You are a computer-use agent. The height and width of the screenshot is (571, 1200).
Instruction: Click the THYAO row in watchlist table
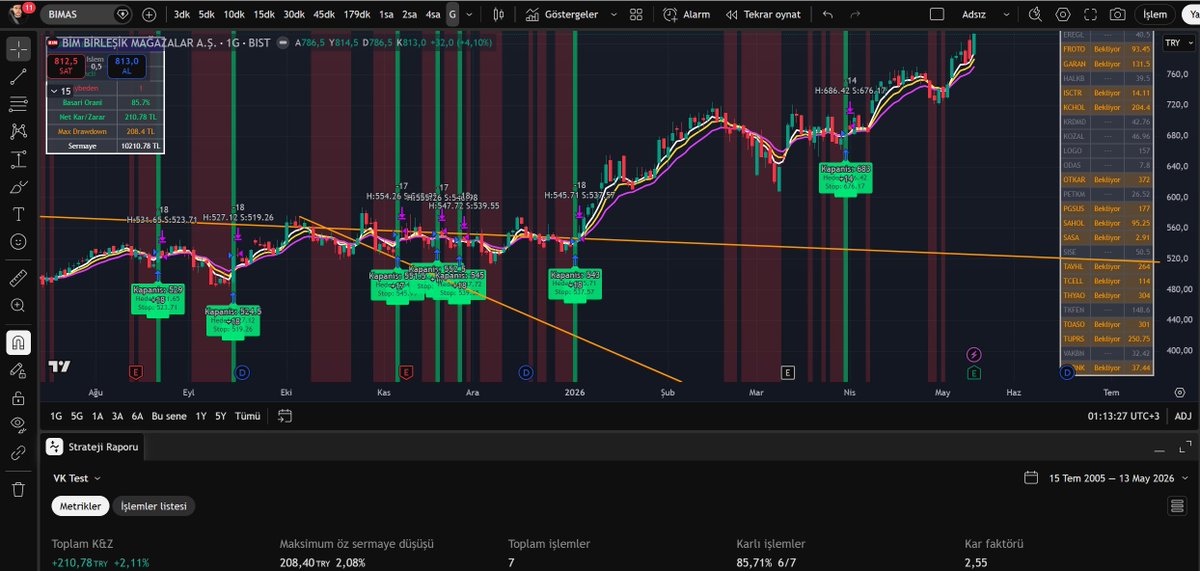[1106, 295]
